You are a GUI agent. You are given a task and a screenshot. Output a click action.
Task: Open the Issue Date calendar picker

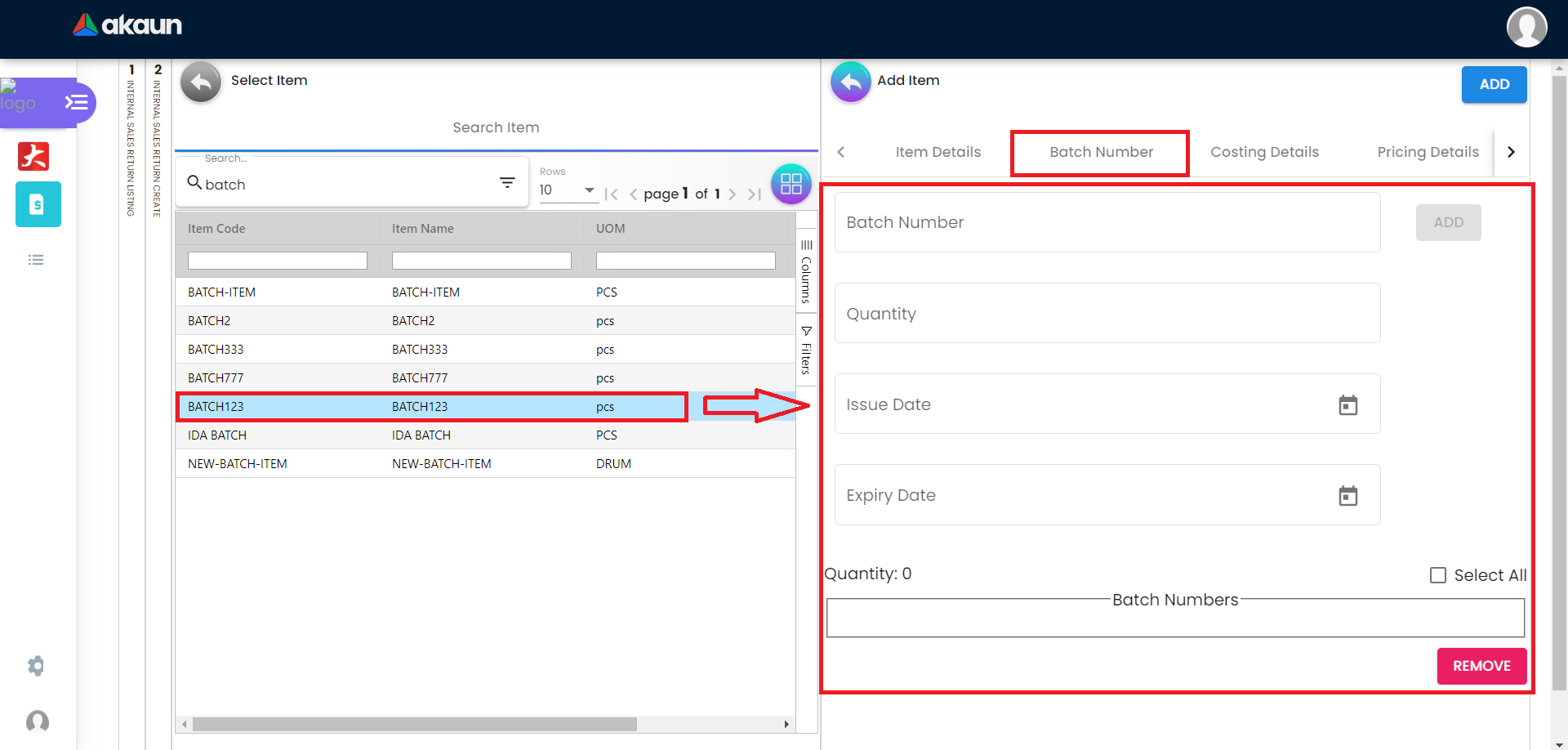(x=1347, y=405)
